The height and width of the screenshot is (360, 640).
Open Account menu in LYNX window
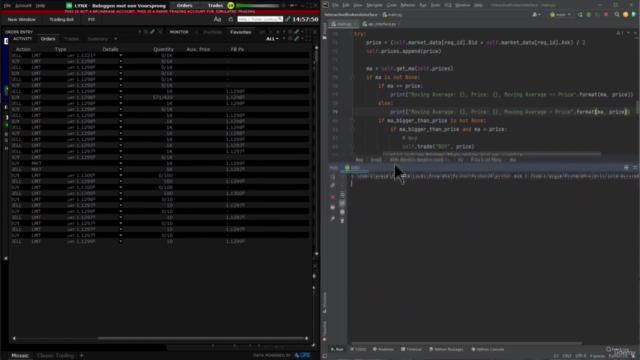tap(23, 6)
